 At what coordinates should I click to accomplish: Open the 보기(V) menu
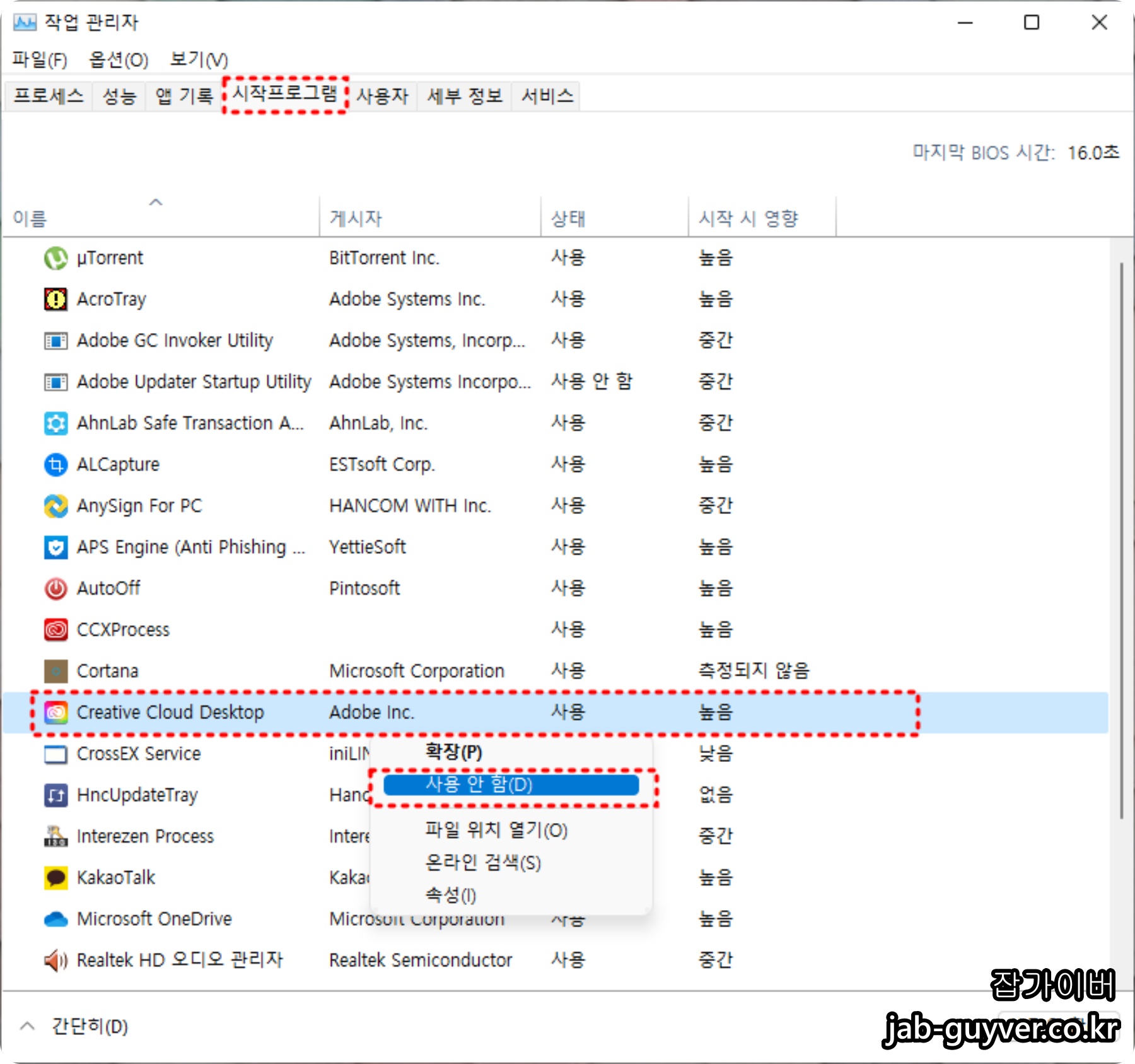tap(199, 60)
